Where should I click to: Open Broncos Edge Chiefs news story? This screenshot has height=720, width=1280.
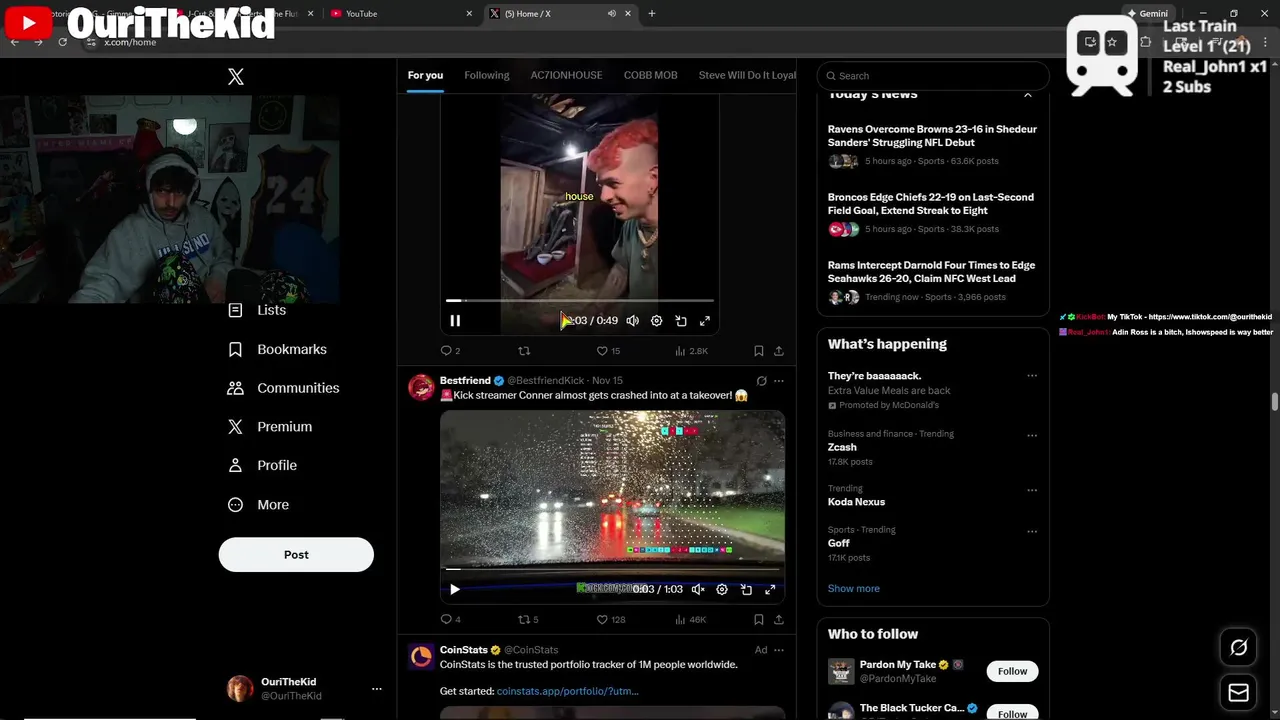coord(932,212)
